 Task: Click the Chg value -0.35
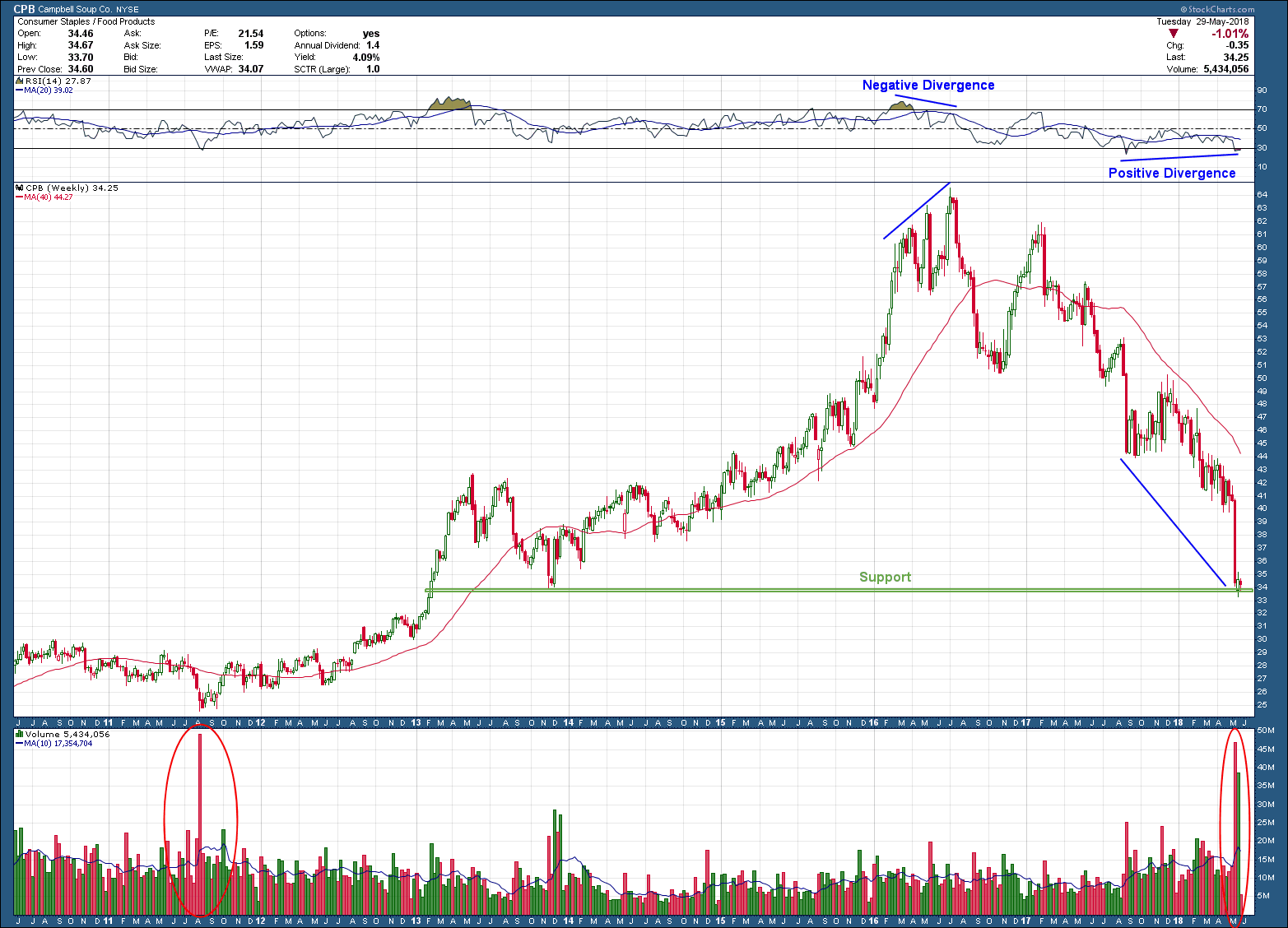pos(1238,45)
